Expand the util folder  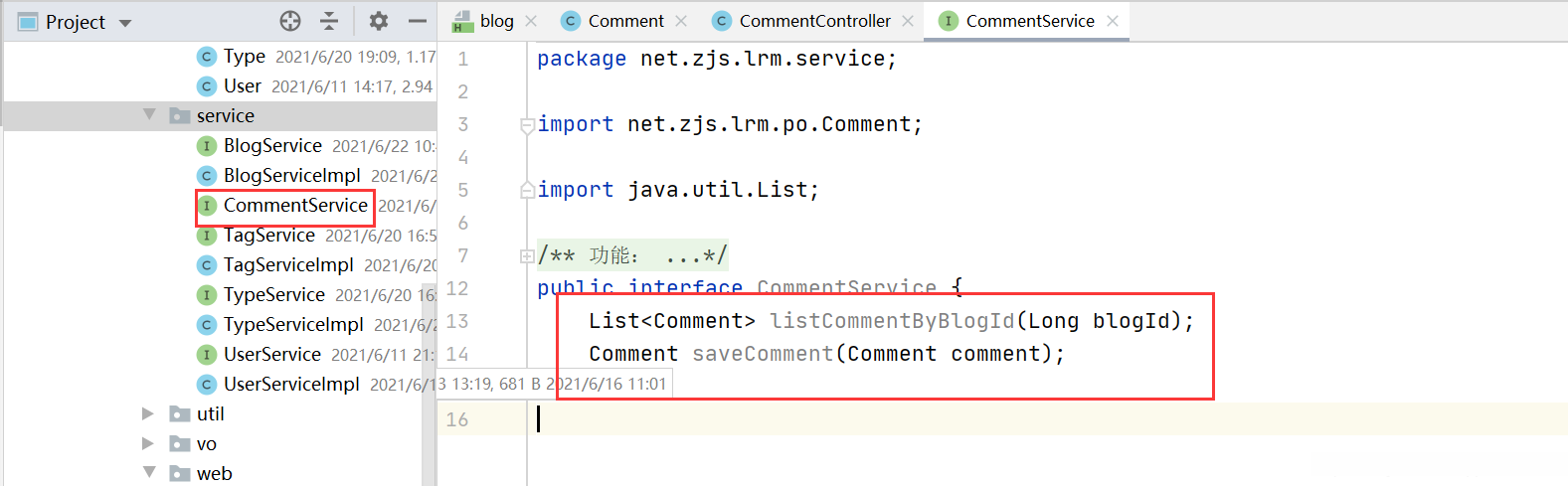[148, 413]
